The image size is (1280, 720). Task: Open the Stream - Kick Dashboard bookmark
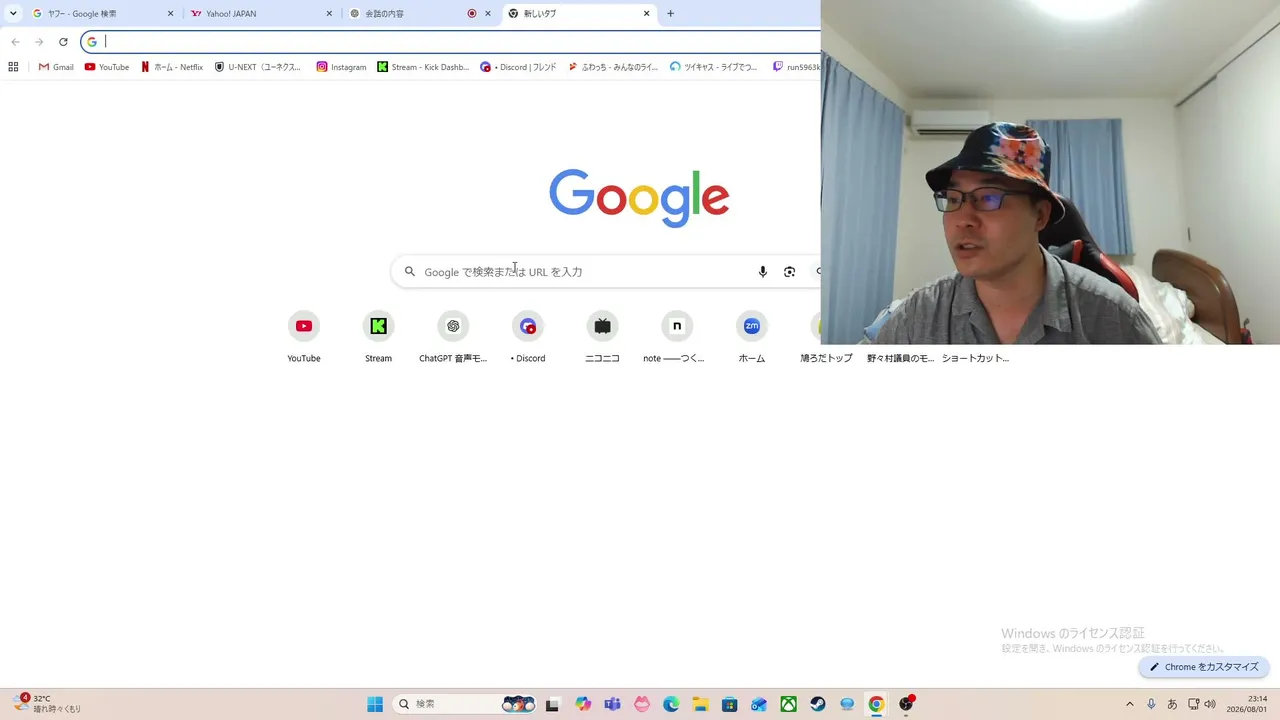(423, 67)
